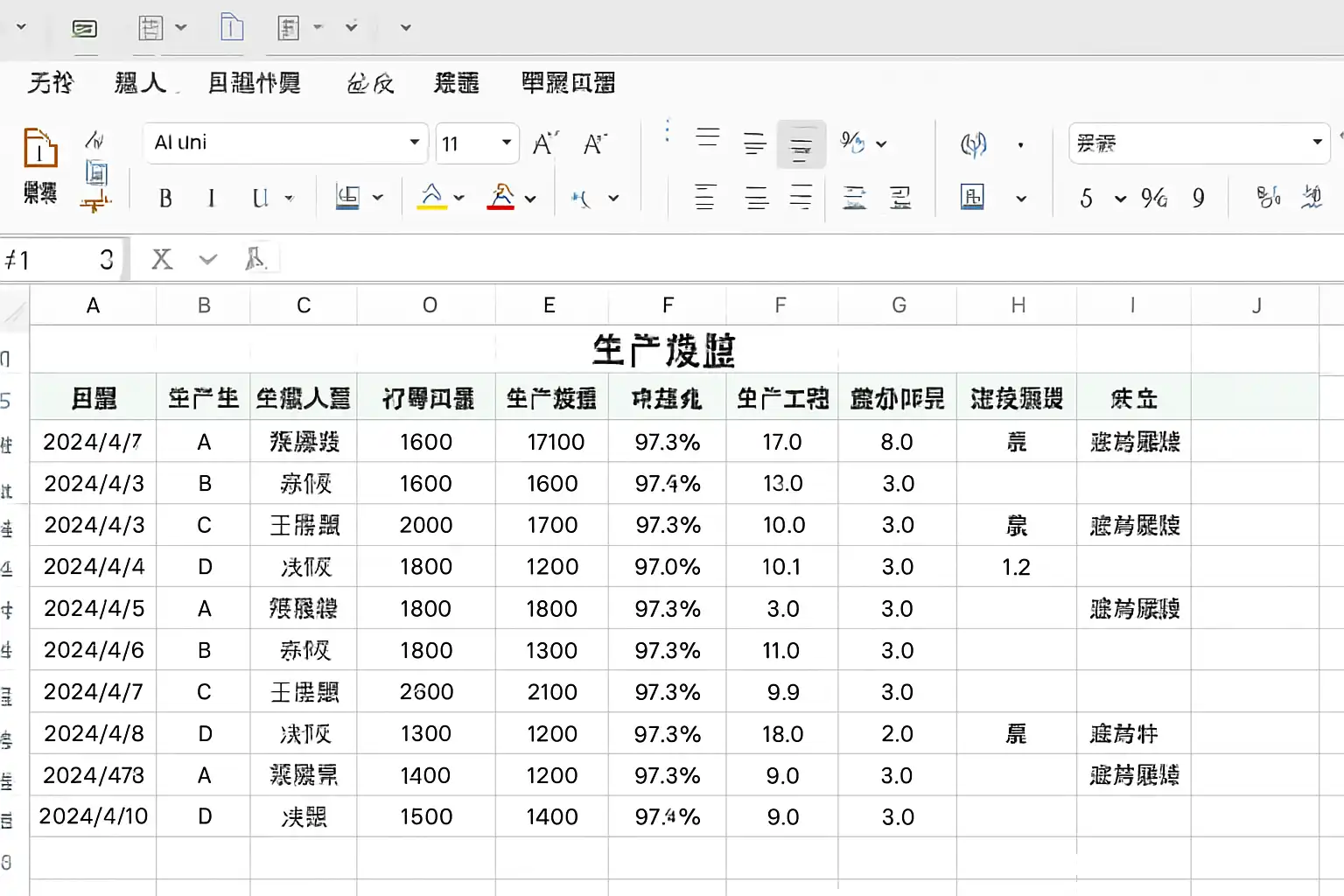Click the center horizontal align icon
Screen dimensions: 1344x896
pyautogui.click(x=756, y=198)
